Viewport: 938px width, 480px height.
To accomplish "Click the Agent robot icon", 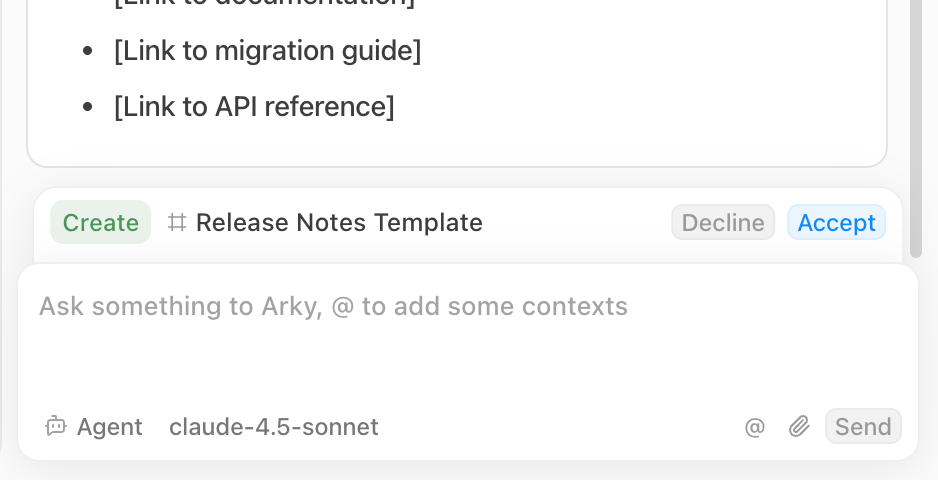I will pyautogui.click(x=55, y=427).
